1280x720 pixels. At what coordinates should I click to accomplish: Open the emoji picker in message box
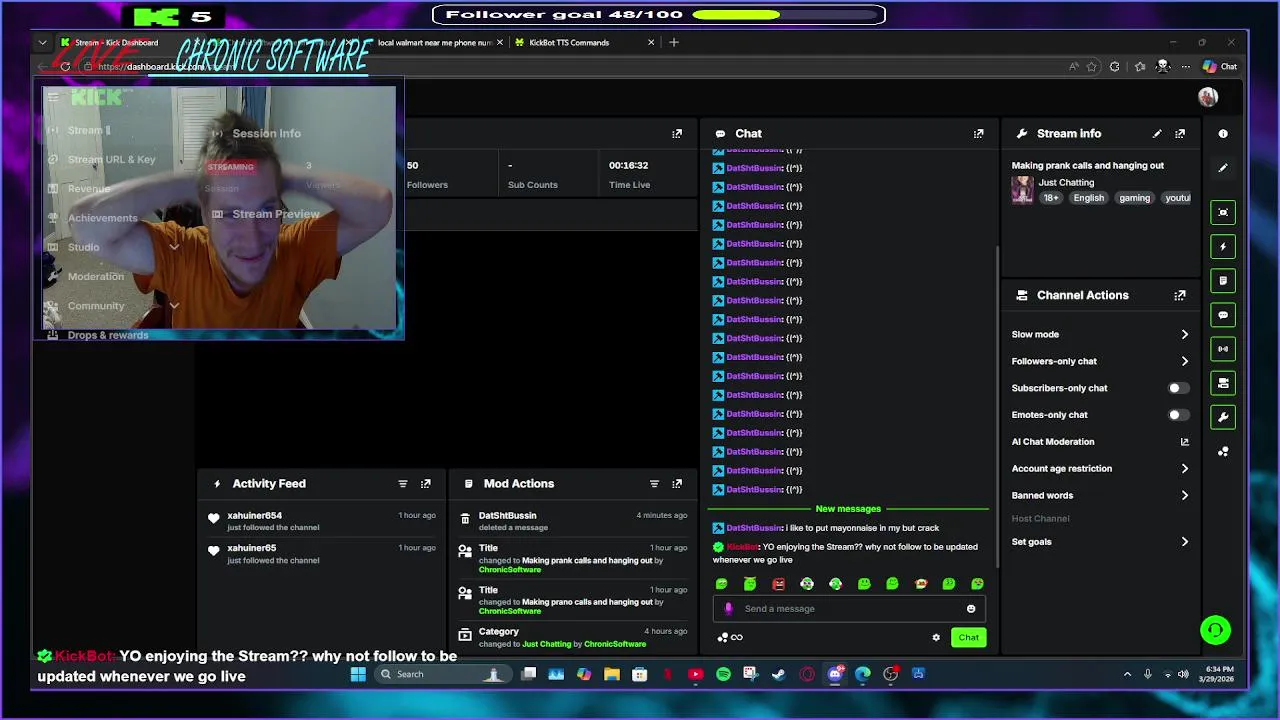[x=970, y=609]
